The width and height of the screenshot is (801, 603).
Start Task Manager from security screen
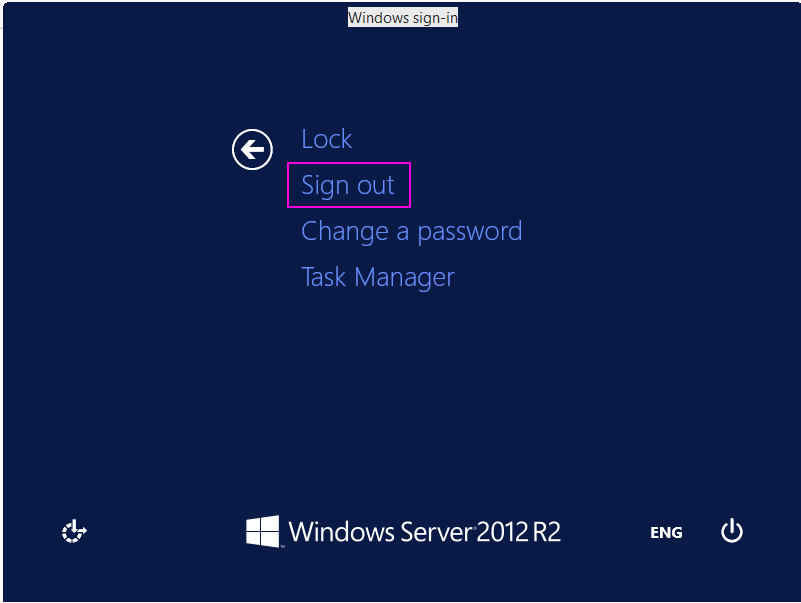pyautogui.click(x=378, y=277)
